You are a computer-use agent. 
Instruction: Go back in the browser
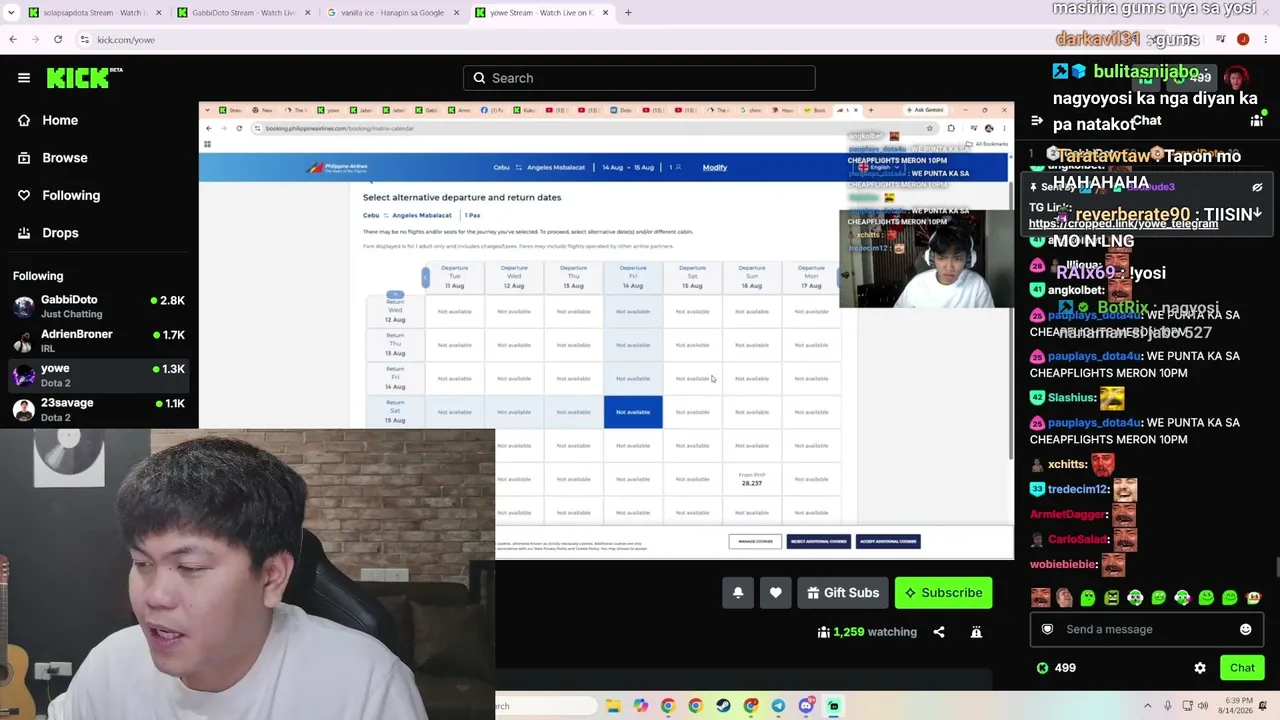tap(13, 40)
